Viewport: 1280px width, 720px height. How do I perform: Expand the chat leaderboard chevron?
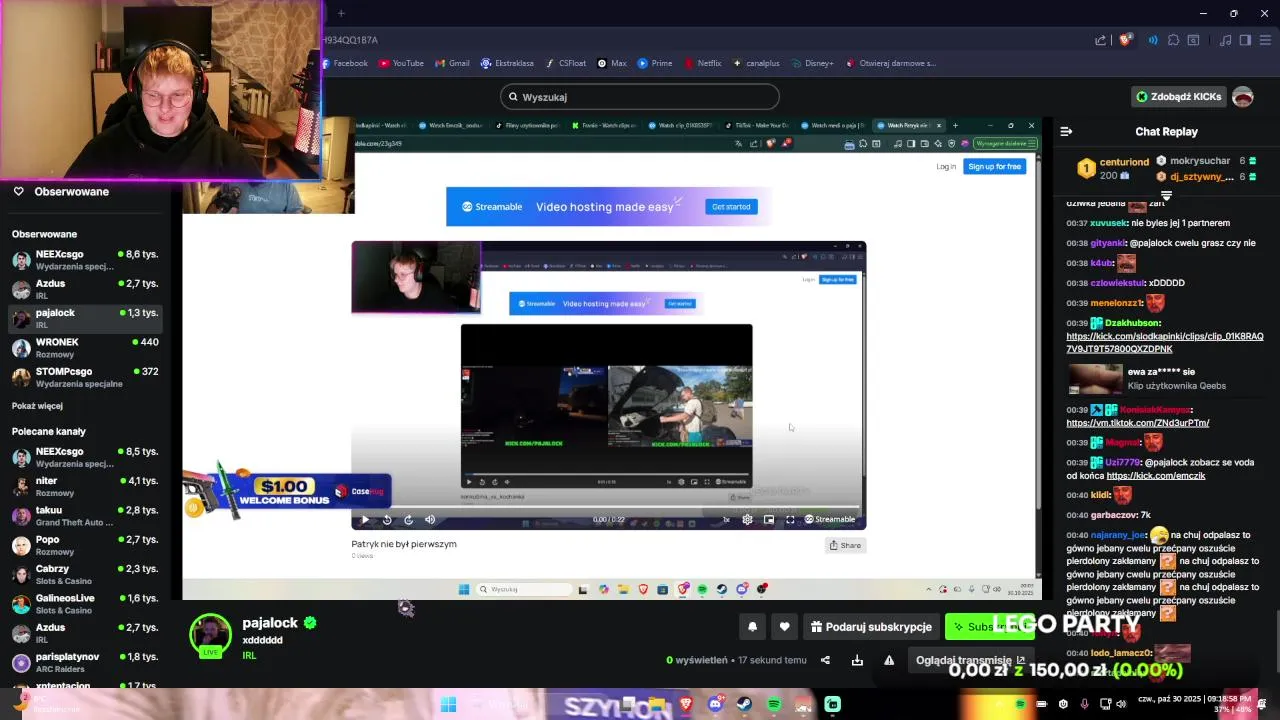[1166, 195]
